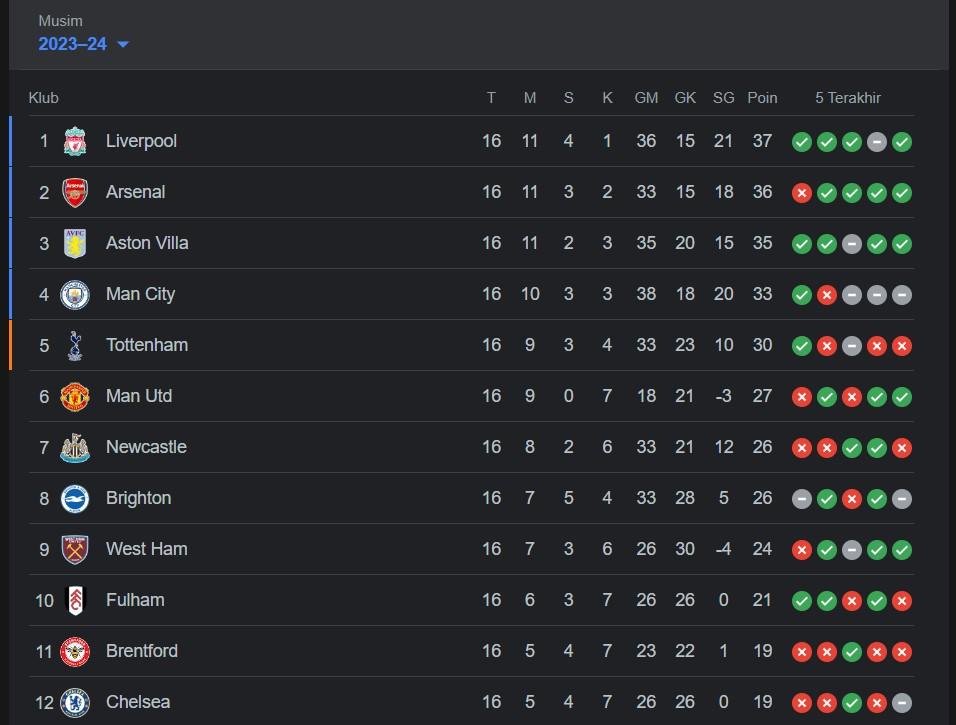Click the Newcastle club crest
The height and width of the screenshot is (725, 956).
point(75,447)
